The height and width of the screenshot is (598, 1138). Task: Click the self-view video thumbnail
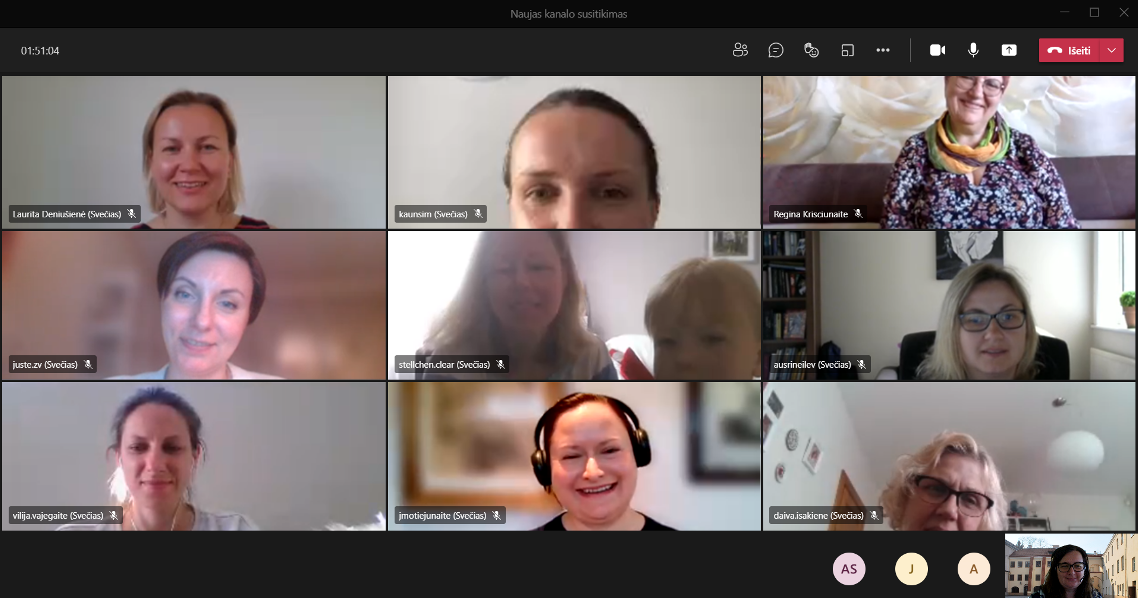pos(1071,565)
